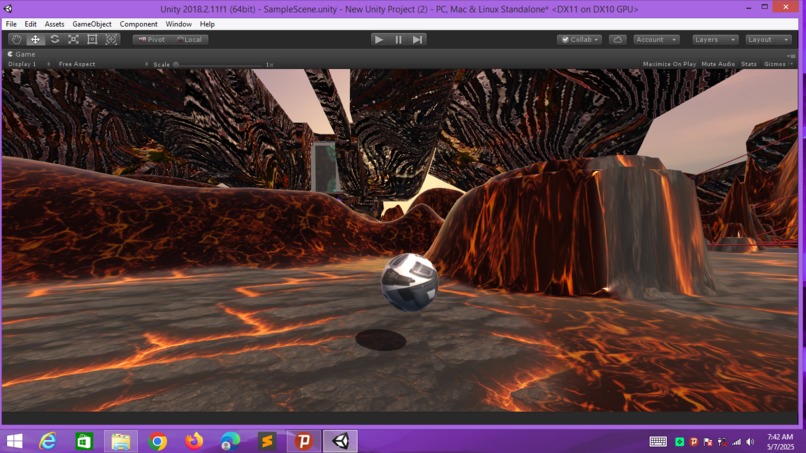Select the Scale tool
This screenshot has height=453, width=806.
tap(74, 40)
